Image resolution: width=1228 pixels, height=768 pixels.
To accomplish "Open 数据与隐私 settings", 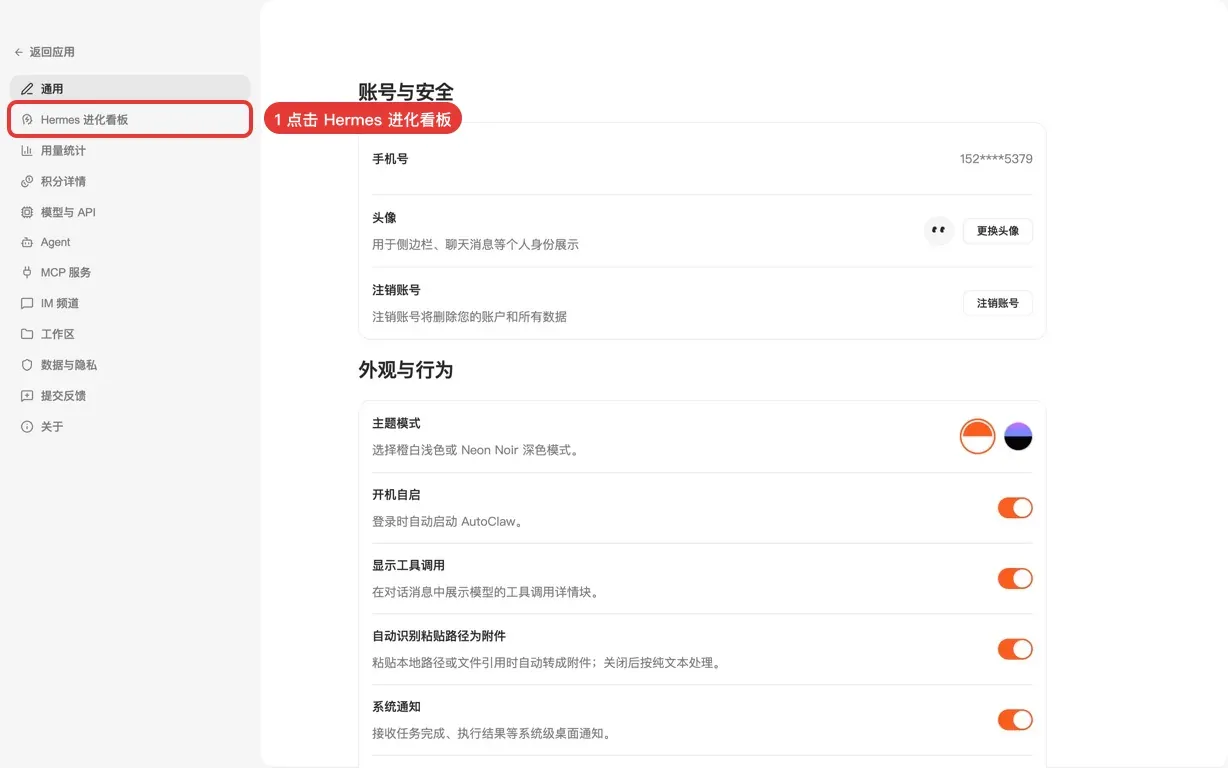I will coord(130,365).
